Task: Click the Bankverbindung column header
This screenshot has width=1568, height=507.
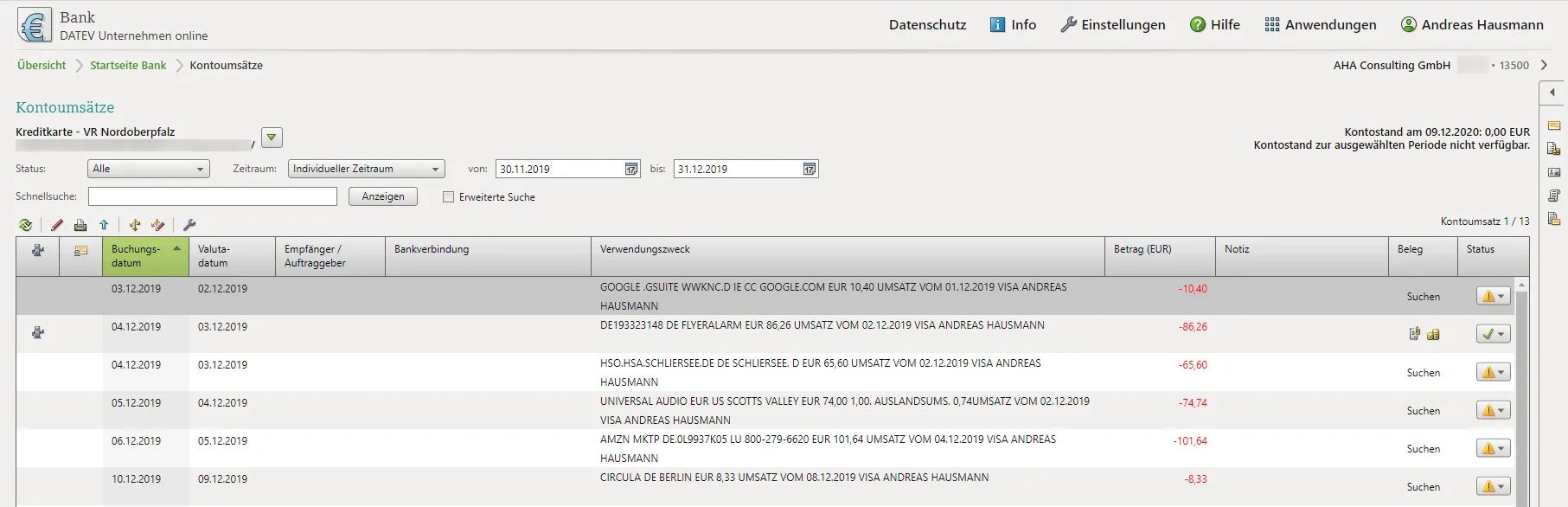Action: point(488,256)
